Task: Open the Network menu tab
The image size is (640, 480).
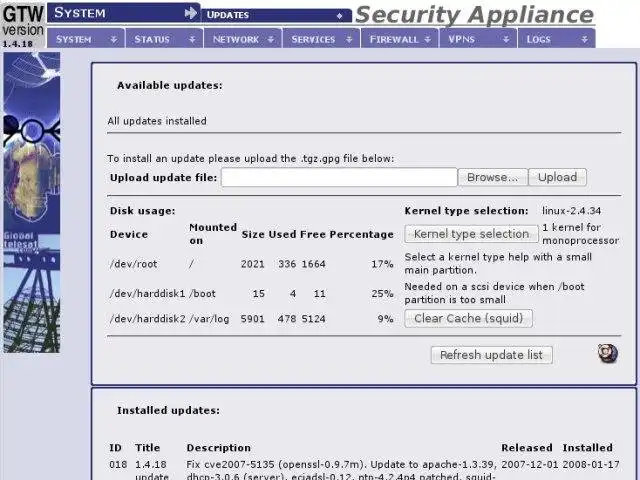Action: pyautogui.click(x=242, y=39)
